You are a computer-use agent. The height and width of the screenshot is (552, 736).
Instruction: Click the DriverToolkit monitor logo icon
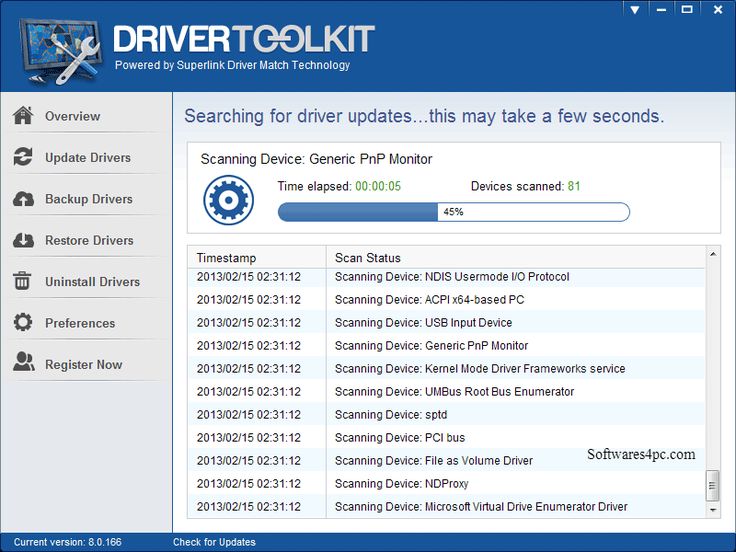point(60,51)
